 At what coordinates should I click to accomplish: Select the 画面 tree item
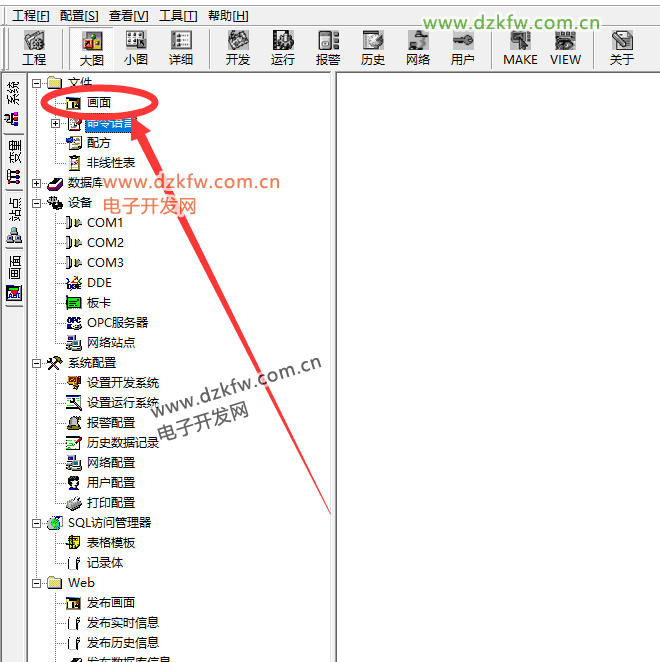pyautogui.click(x=98, y=103)
